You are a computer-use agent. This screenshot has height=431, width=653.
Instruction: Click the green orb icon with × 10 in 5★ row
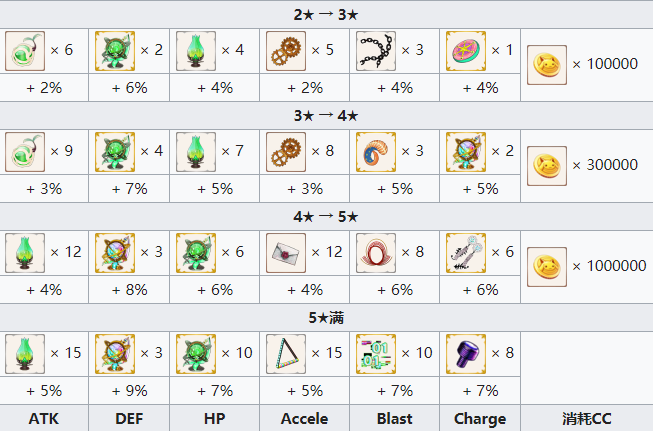196,354
